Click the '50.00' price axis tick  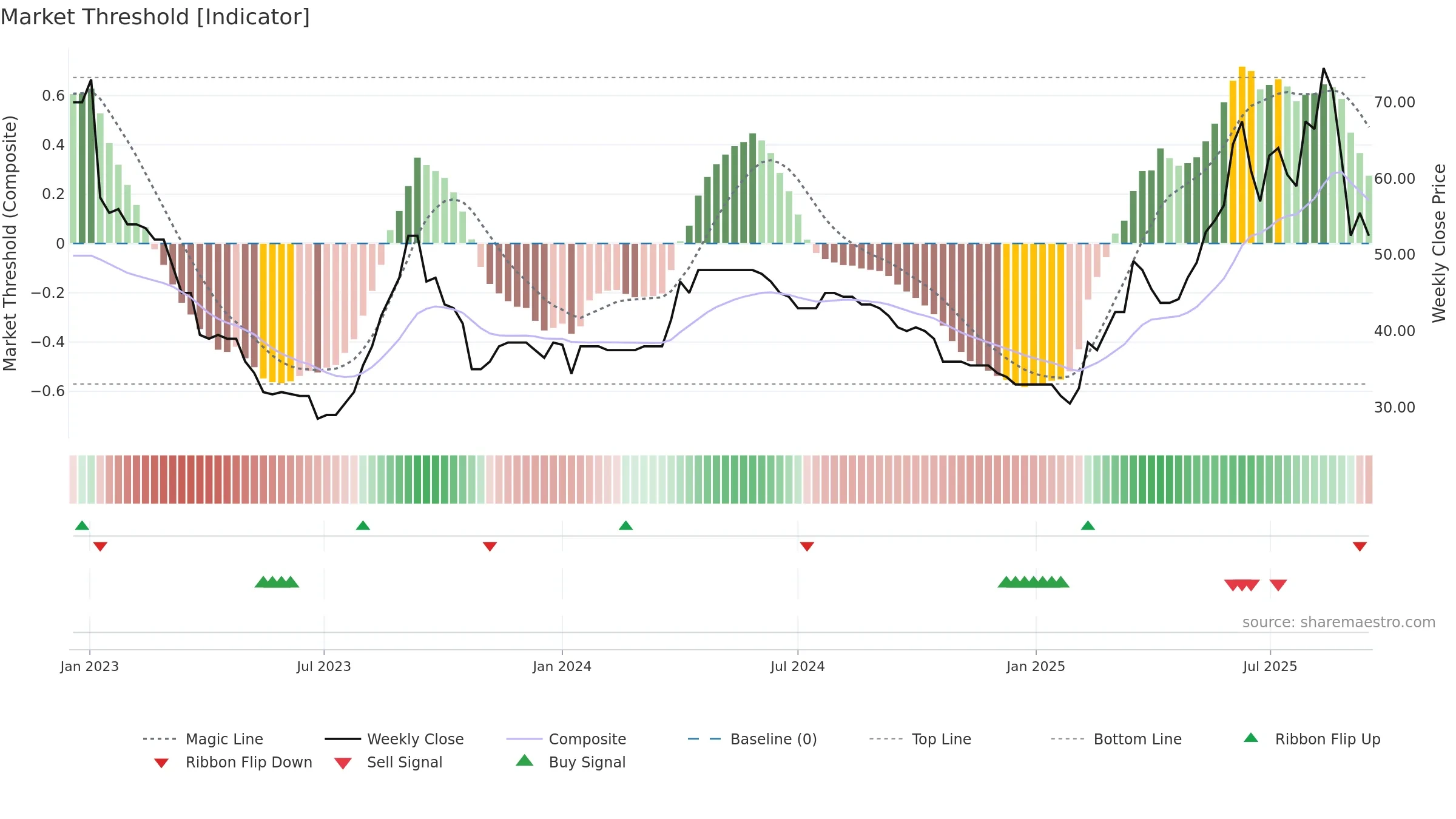pos(1395,254)
